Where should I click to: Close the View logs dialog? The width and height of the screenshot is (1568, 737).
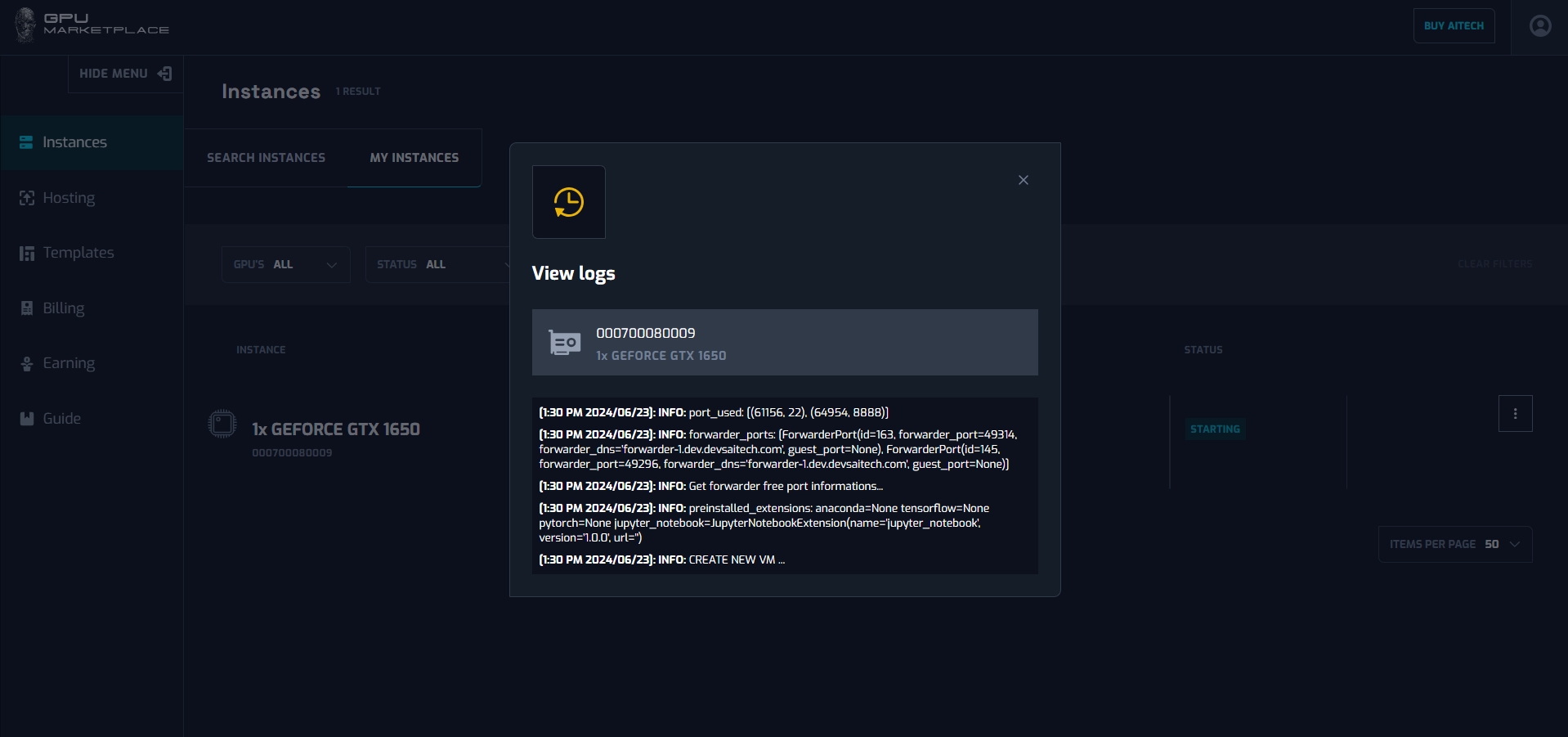(x=1023, y=180)
